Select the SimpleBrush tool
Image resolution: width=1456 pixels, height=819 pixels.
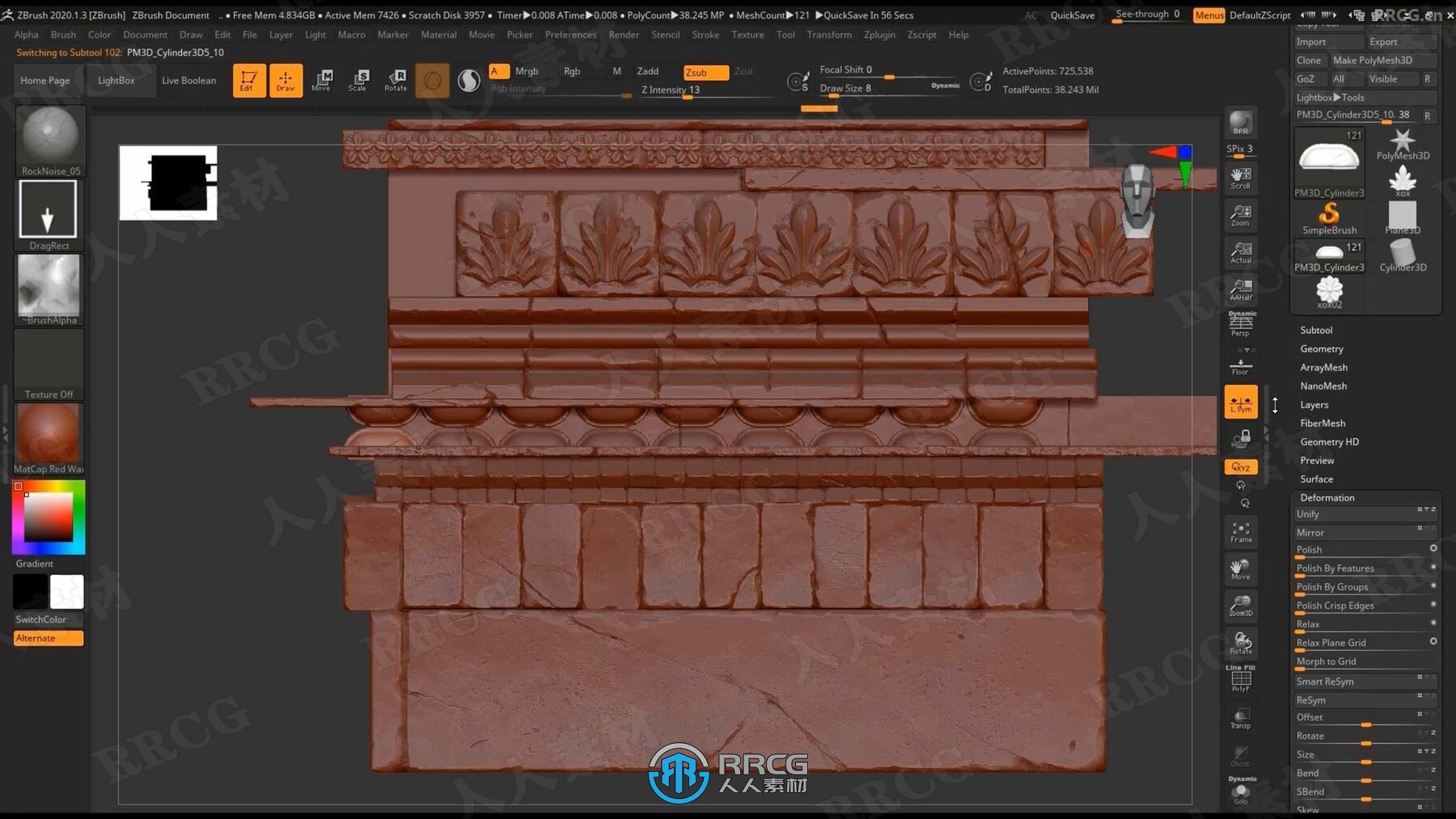point(1329,218)
